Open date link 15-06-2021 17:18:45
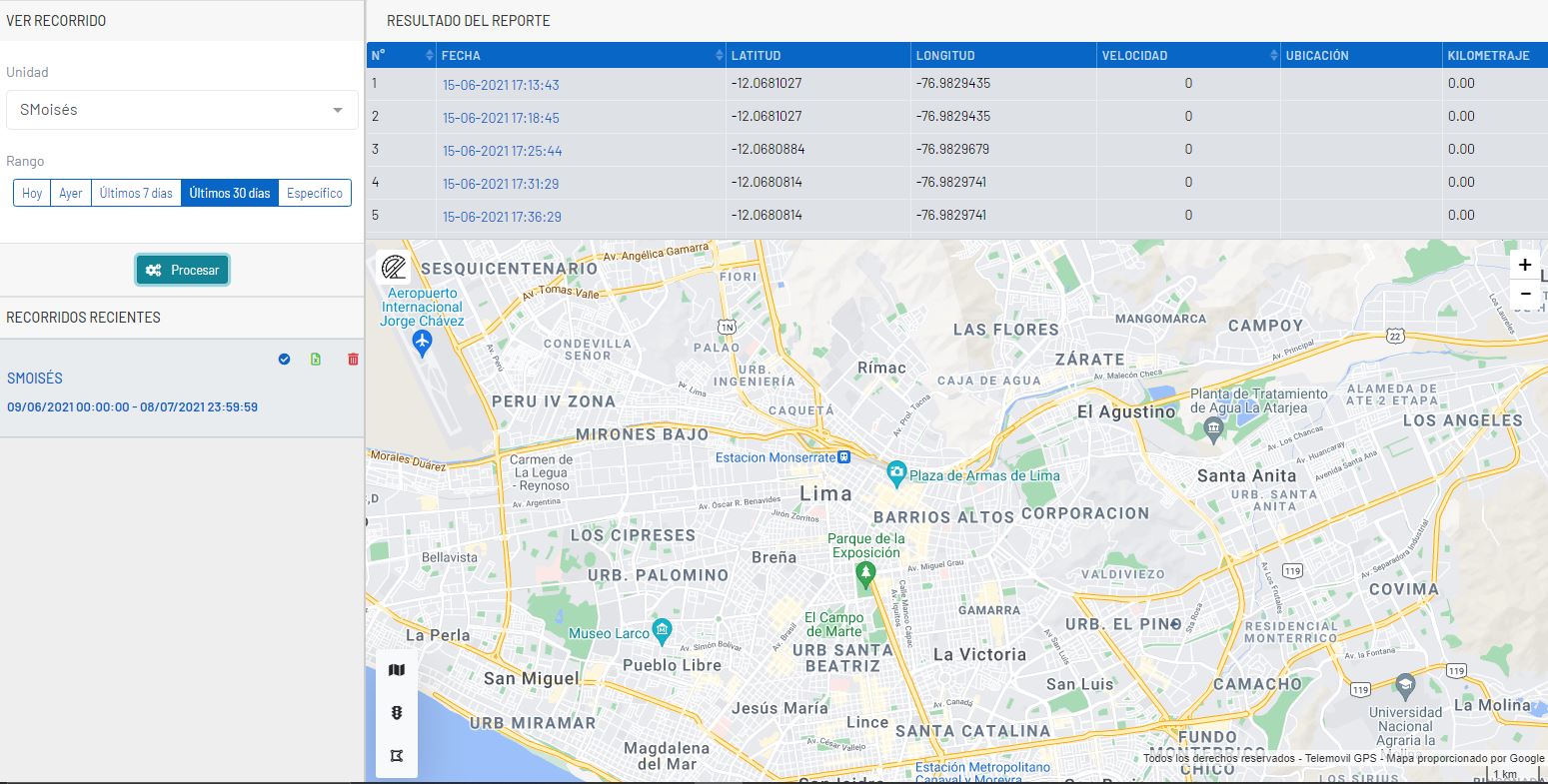The width and height of the screenshot is (1548, 784). (501, 118)
